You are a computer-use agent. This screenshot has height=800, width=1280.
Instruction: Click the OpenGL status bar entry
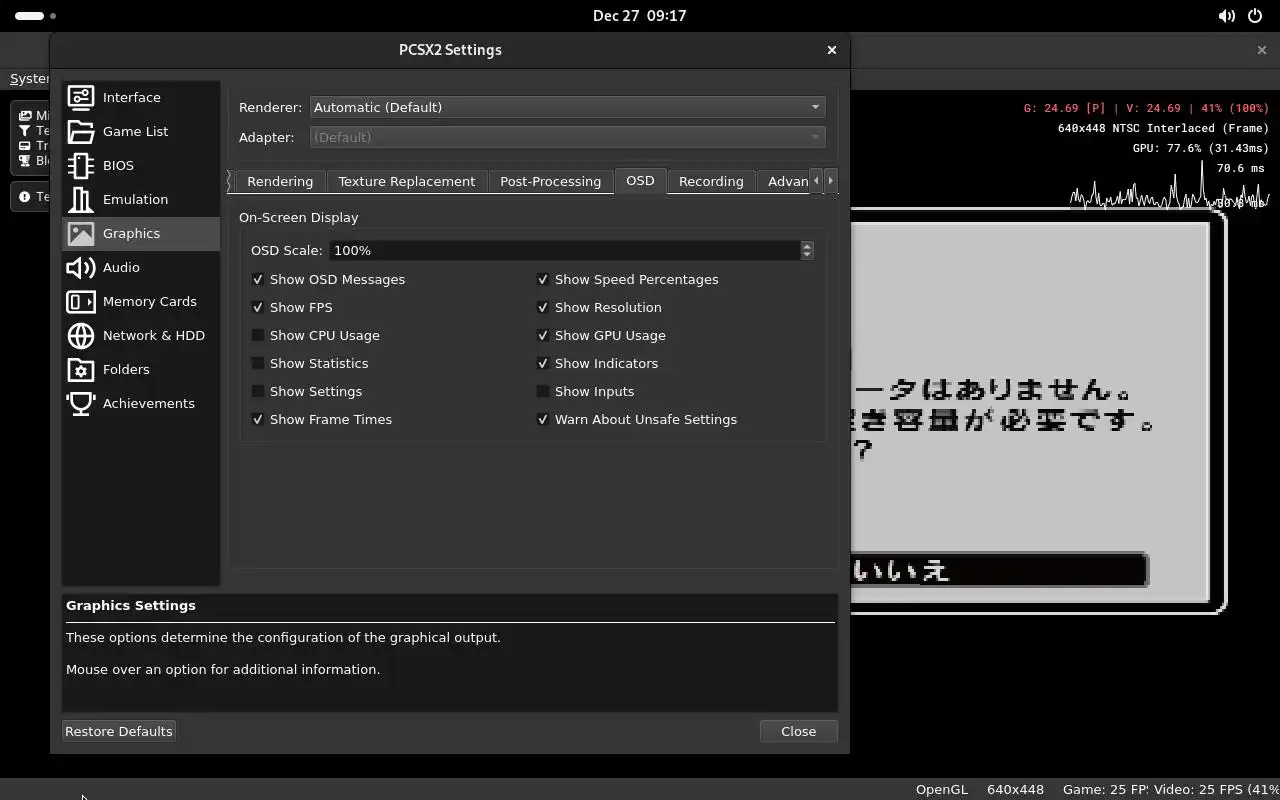coord(942,789)
